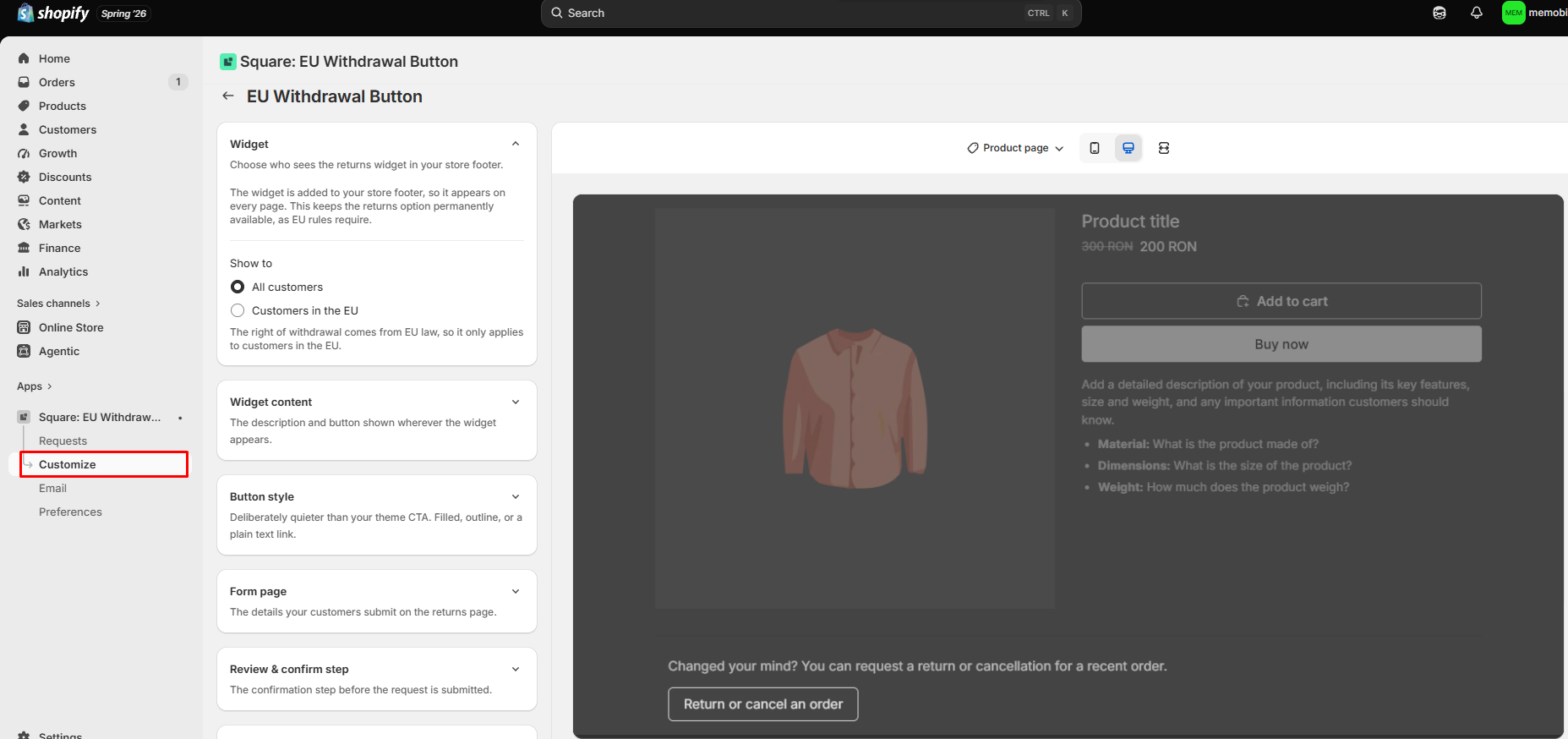
Task: Click the Add to cart button in preview
Action: click(x=1281, y=301)
